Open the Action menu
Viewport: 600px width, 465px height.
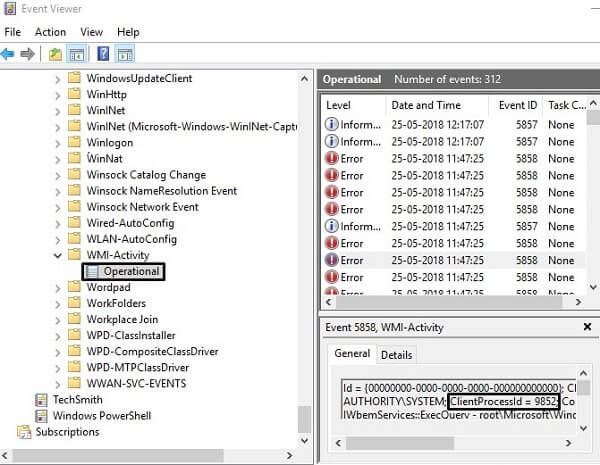(51, 32)
